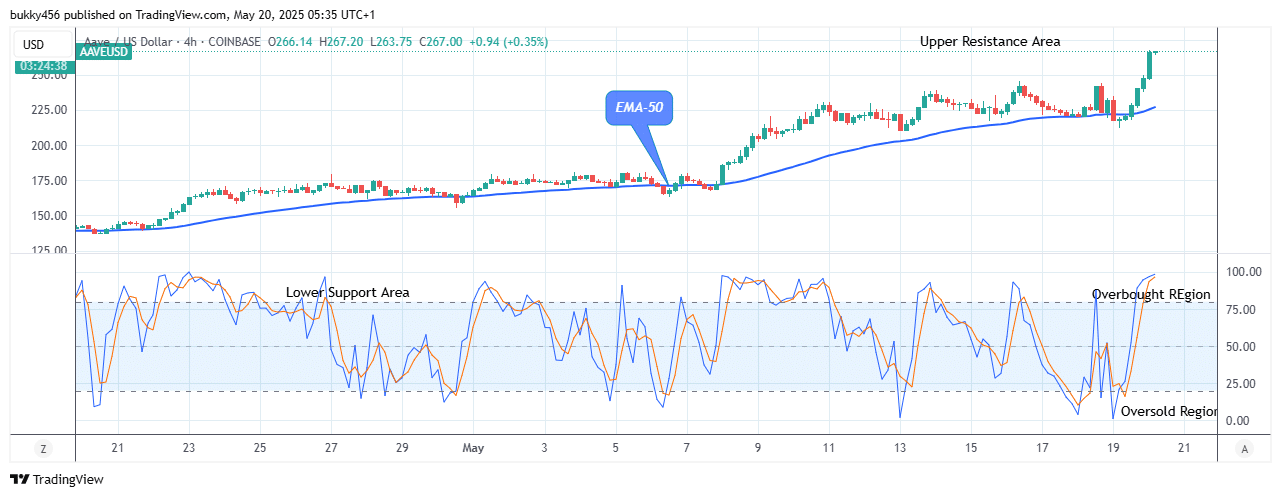Click the 15 date on time axis
This screenshot has width=1281, height=497.
(x=971, y=448)
